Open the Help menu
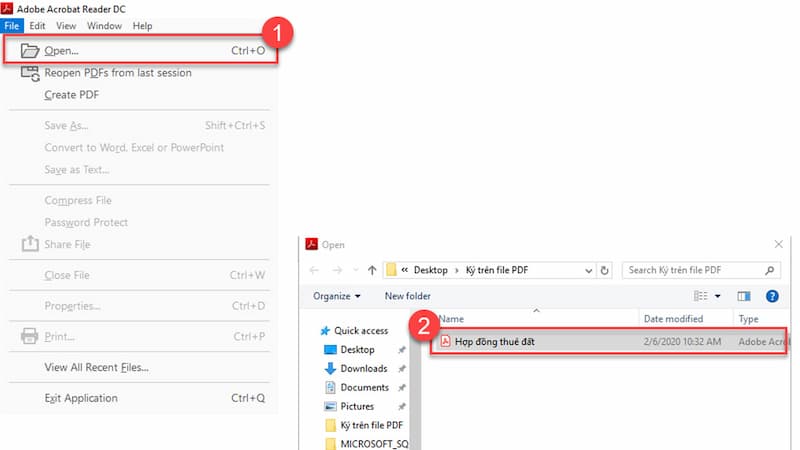 [x=142, y=26]
